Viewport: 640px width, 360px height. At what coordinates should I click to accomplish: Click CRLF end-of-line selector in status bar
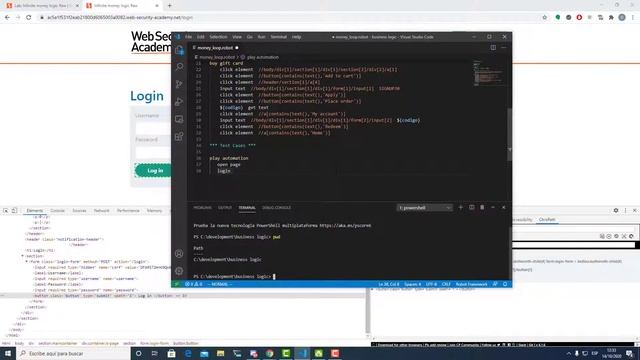[x=446, y=284]
